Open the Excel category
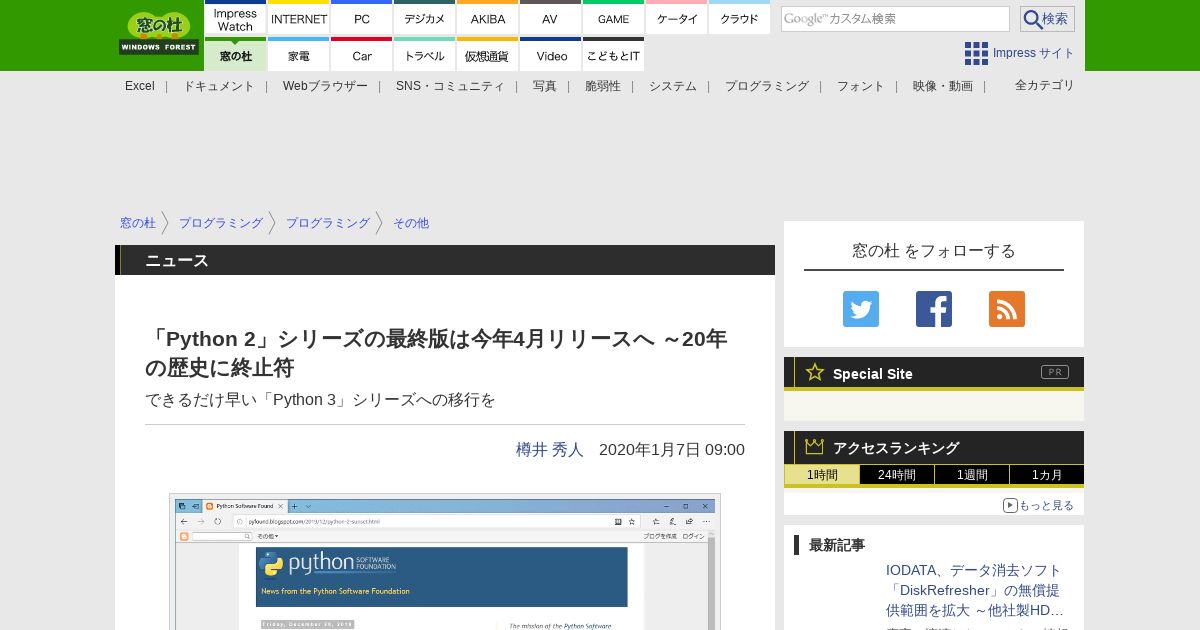Screen dimensions: 1200x630 pyautogui.click(x=140, y=86)
